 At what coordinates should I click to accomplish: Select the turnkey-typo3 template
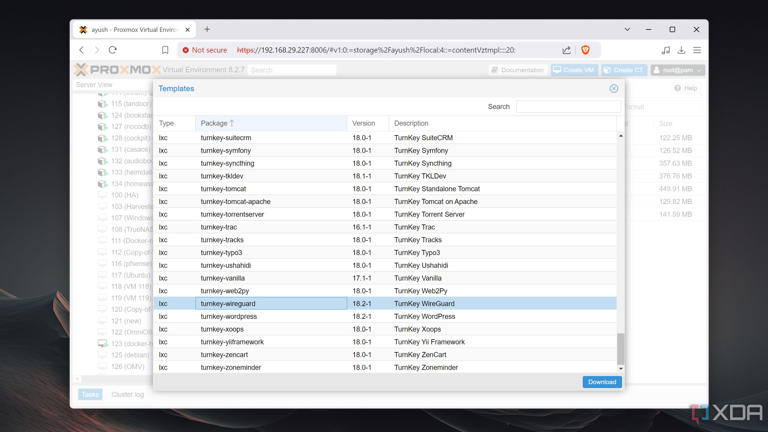pyautogui.click(x=385, y=252)
